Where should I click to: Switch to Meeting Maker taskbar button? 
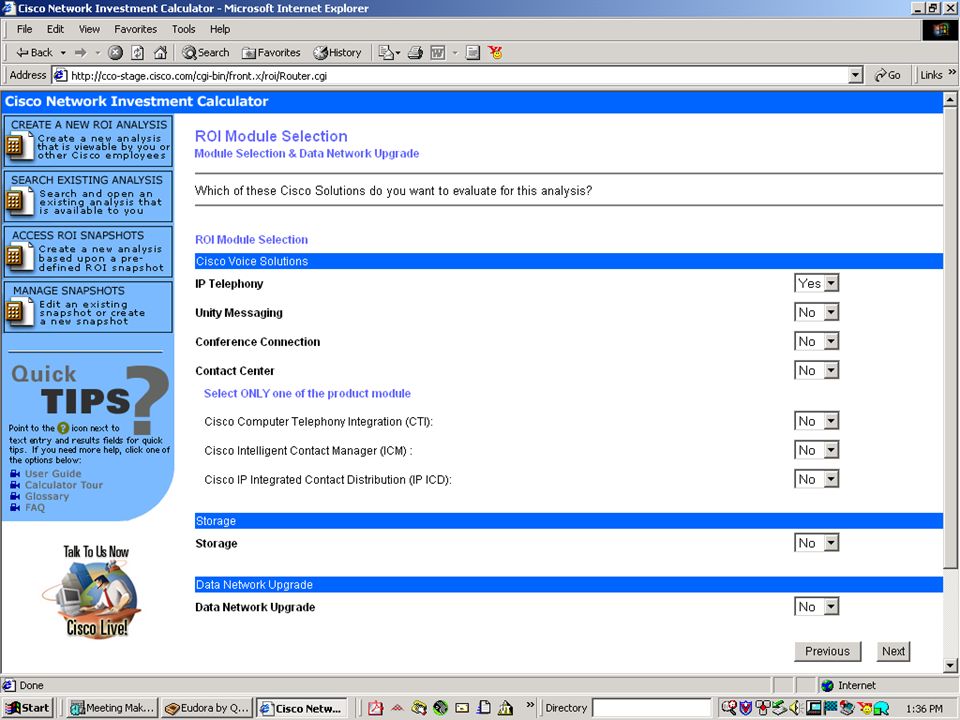113,708
